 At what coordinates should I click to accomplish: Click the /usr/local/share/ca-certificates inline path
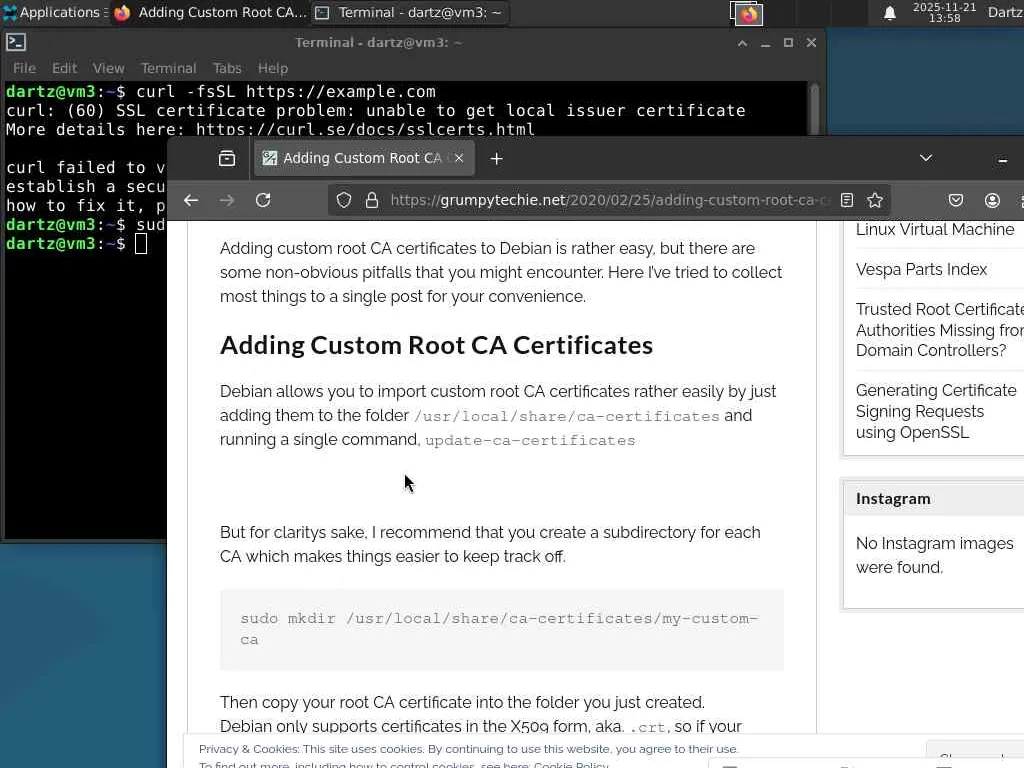point(566,417)
